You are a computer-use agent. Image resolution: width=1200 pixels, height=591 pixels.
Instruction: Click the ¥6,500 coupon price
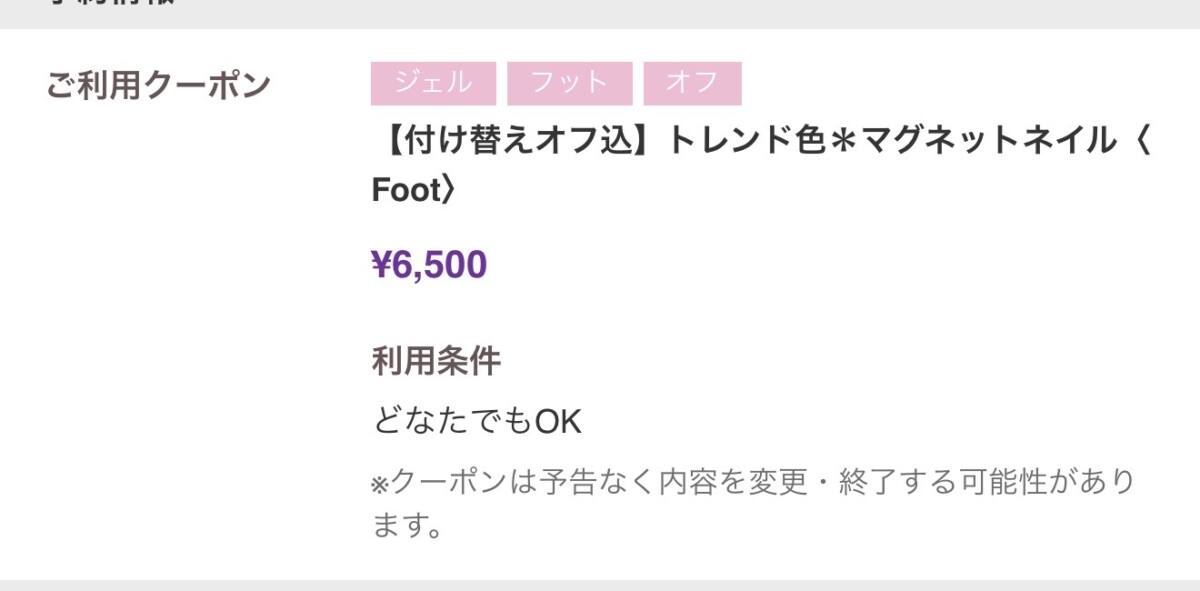click(x=429, y=265)
